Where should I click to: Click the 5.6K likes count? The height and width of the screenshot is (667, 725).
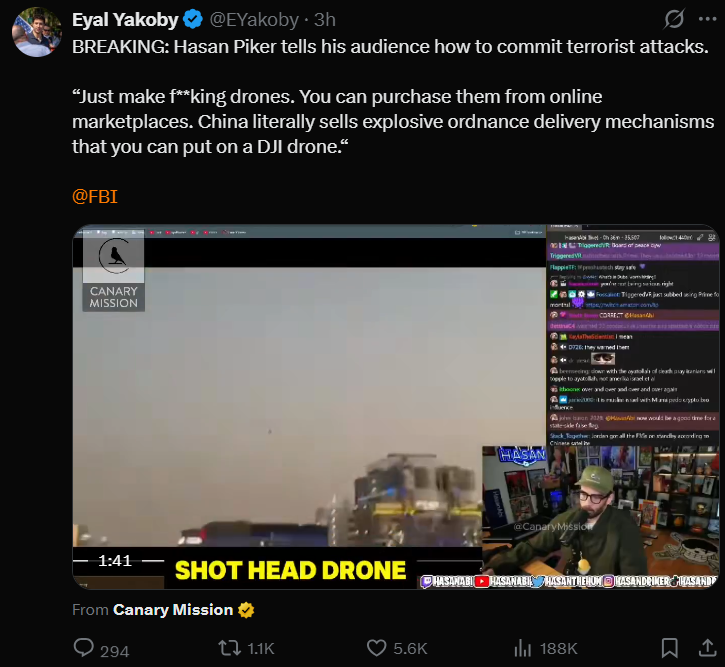point(410,649)
